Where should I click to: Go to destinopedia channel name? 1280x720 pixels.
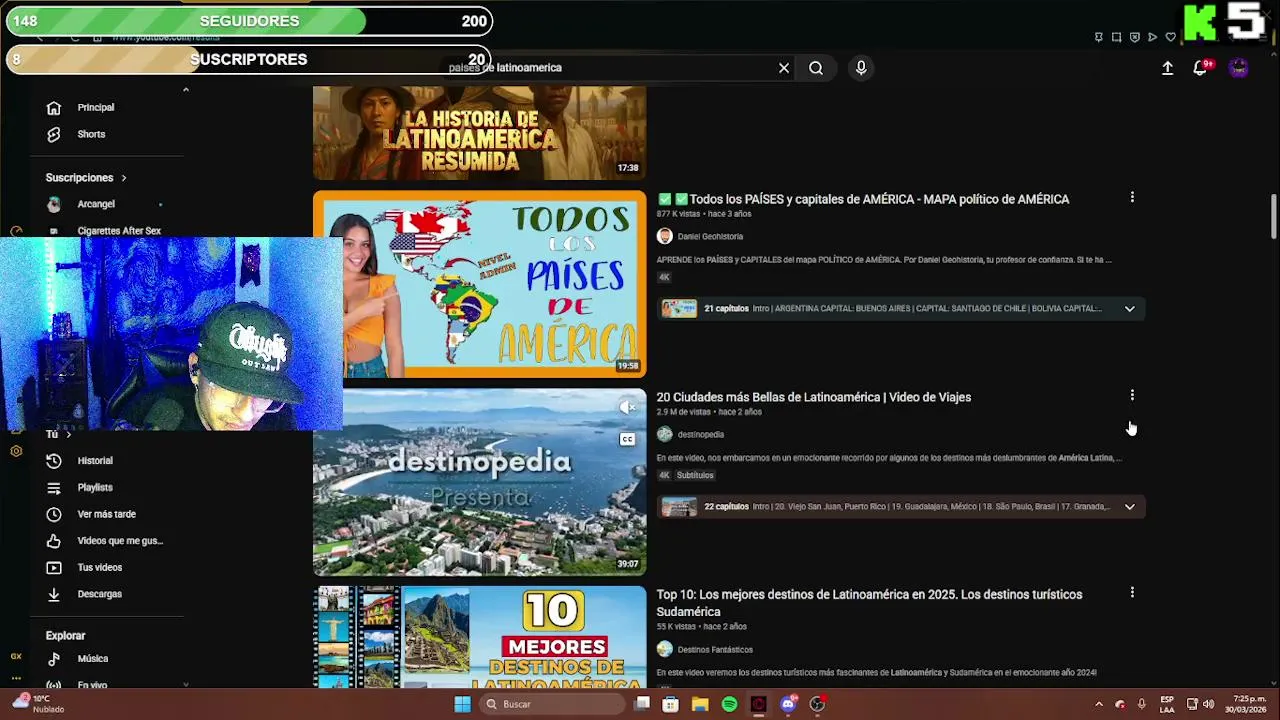[x=701, y=435]
